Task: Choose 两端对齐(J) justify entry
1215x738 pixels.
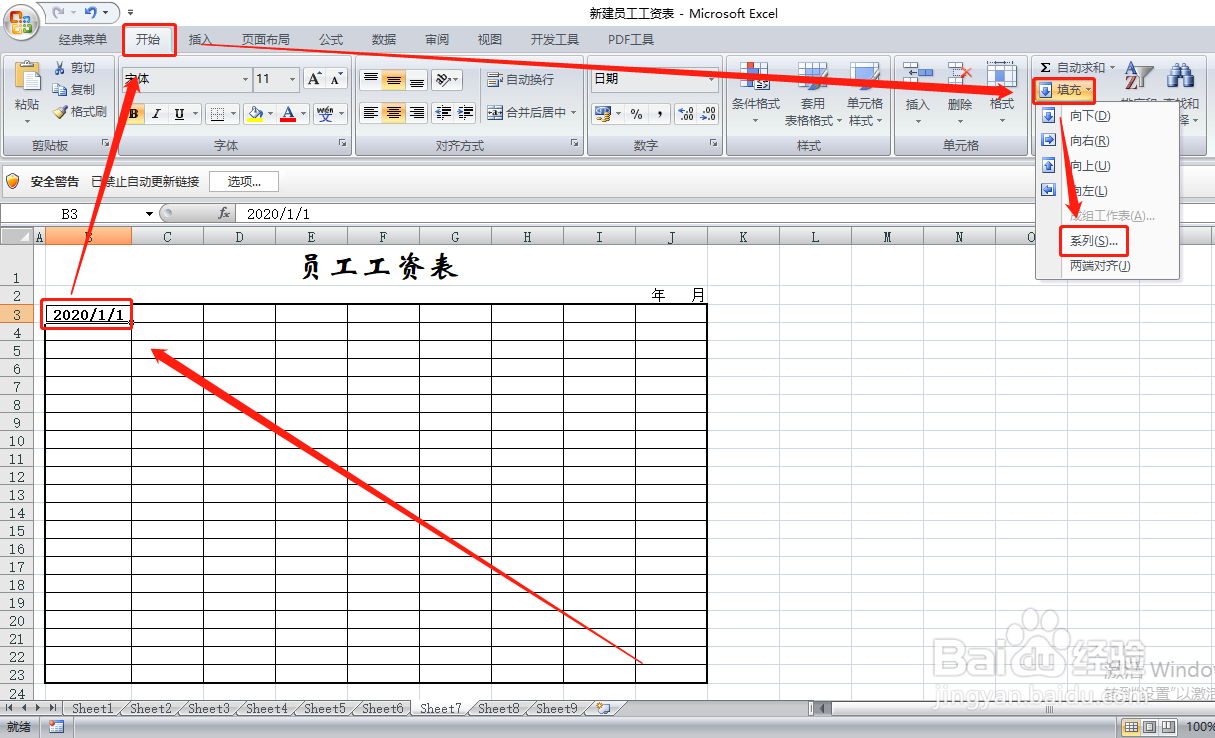Action: point(1100,266)
